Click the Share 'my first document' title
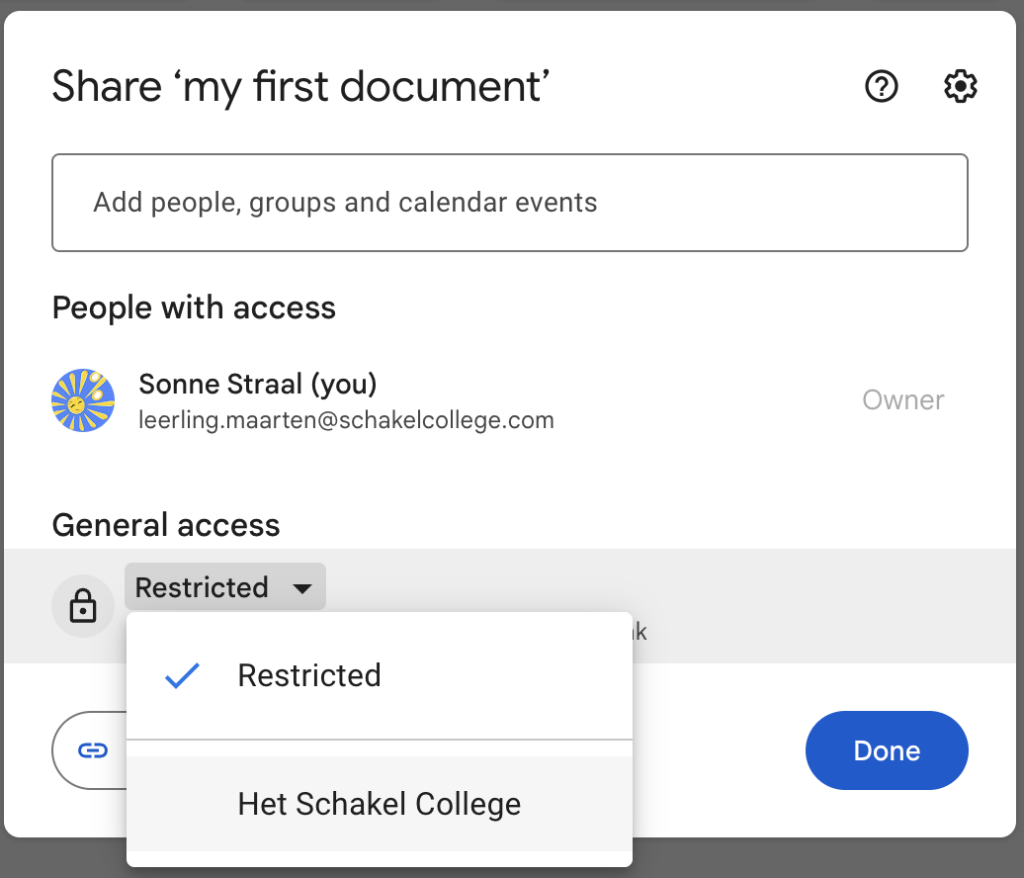1024x878 pixels. coord(301,87)
